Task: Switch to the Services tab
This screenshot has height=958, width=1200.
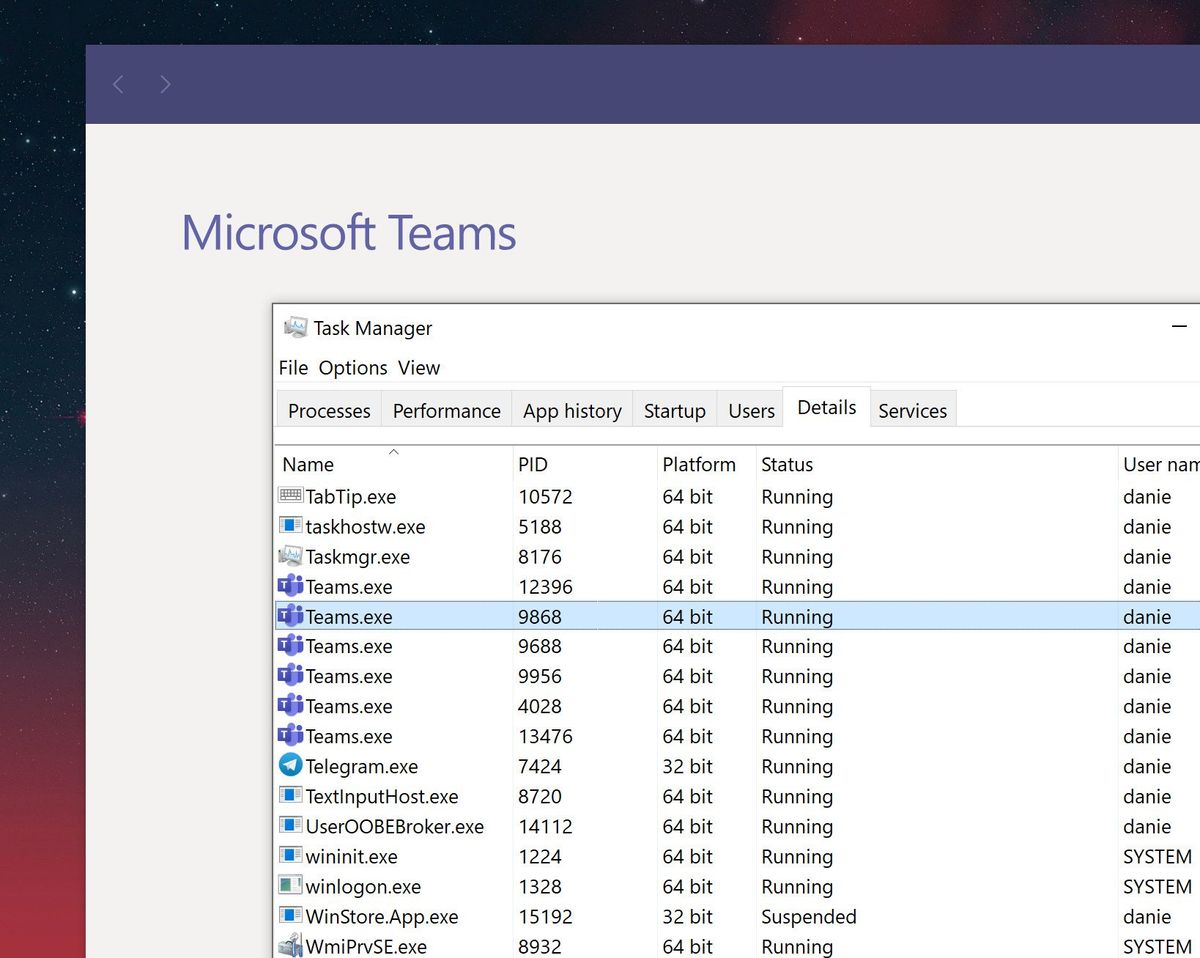Action: click(x=912, y=410)
